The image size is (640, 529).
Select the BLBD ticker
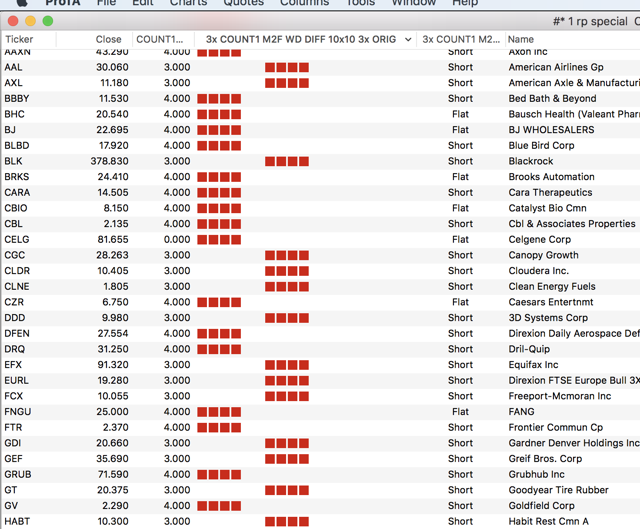(17, 145)
